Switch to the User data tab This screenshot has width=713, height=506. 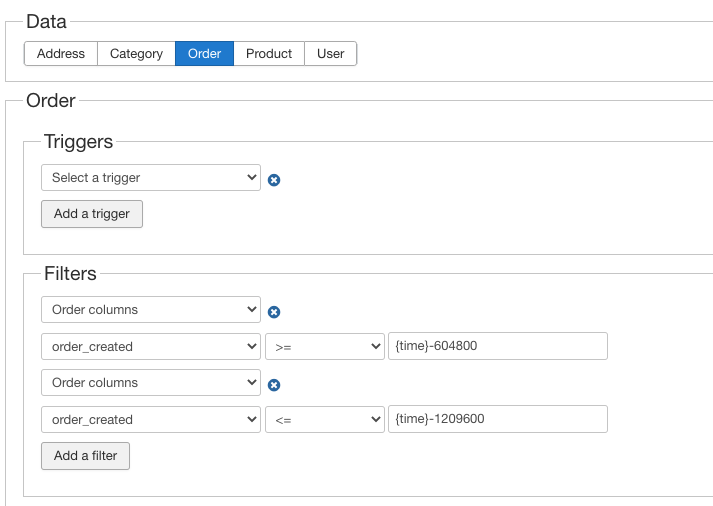click(330, 54)
